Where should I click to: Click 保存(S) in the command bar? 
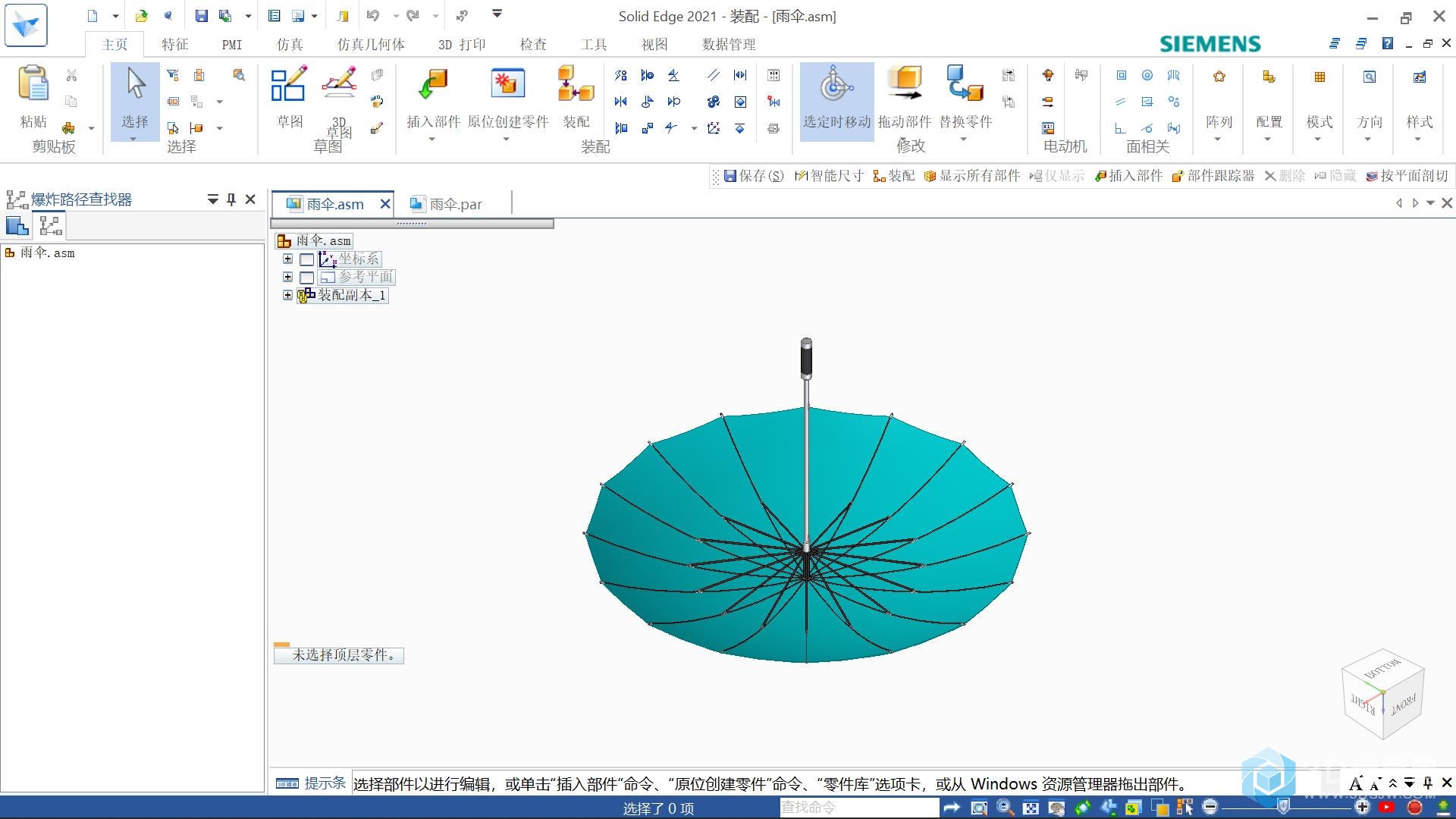(x=754, y=176)
